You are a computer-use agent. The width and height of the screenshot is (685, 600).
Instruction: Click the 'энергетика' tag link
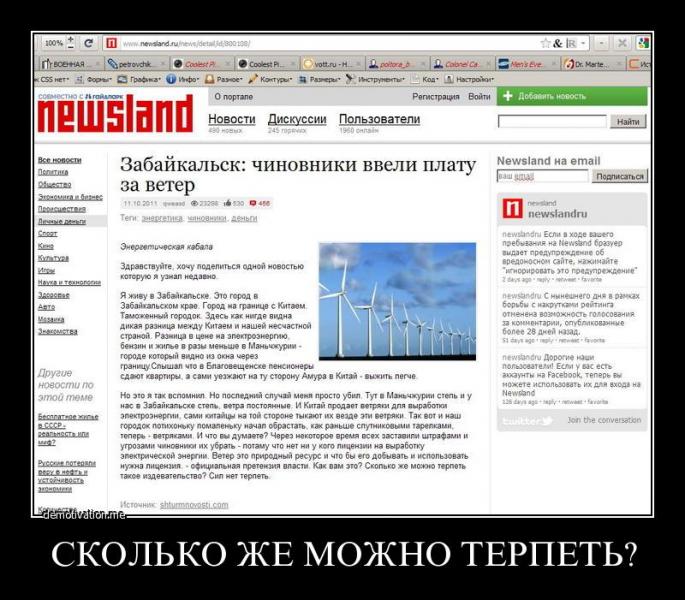(162, 217)
